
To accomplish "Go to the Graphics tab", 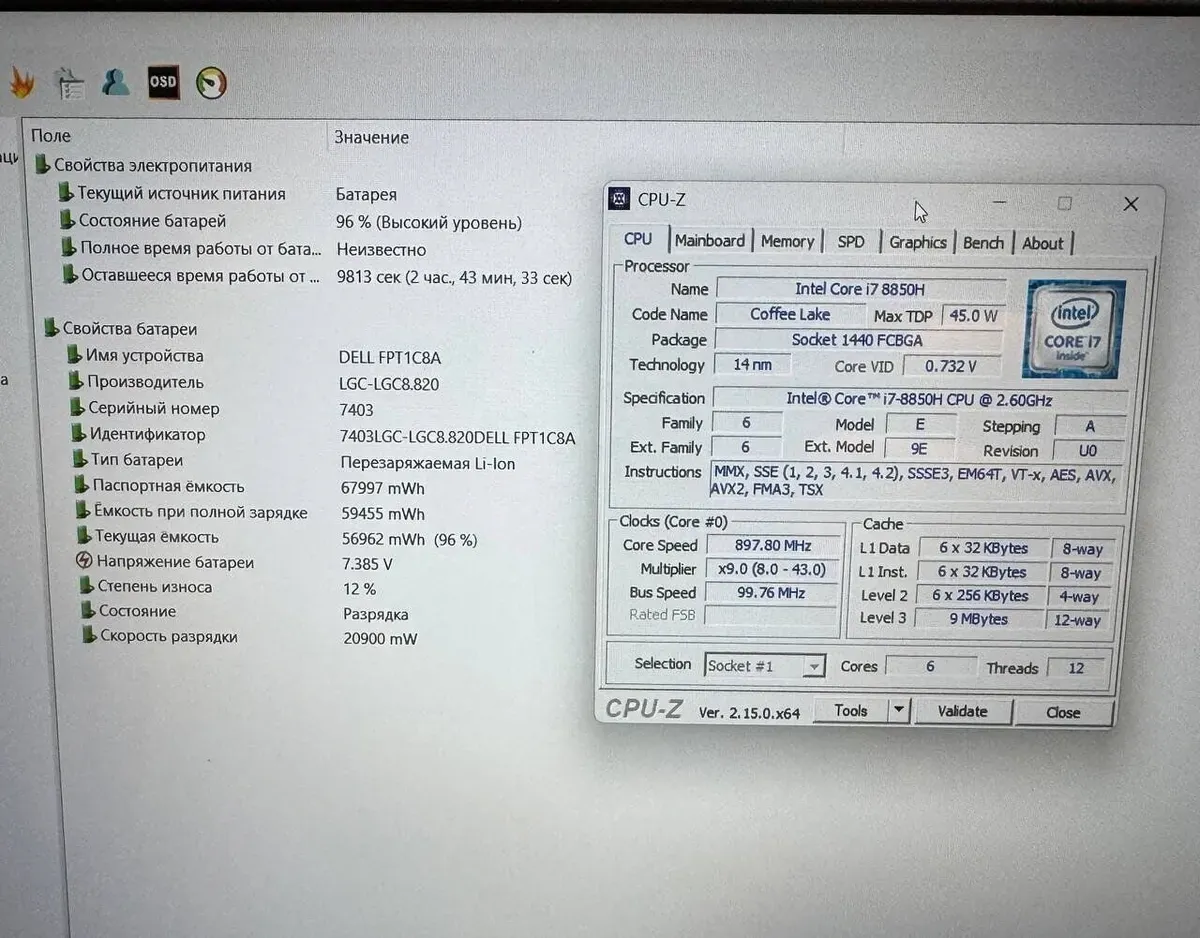I will coord(917,243).
